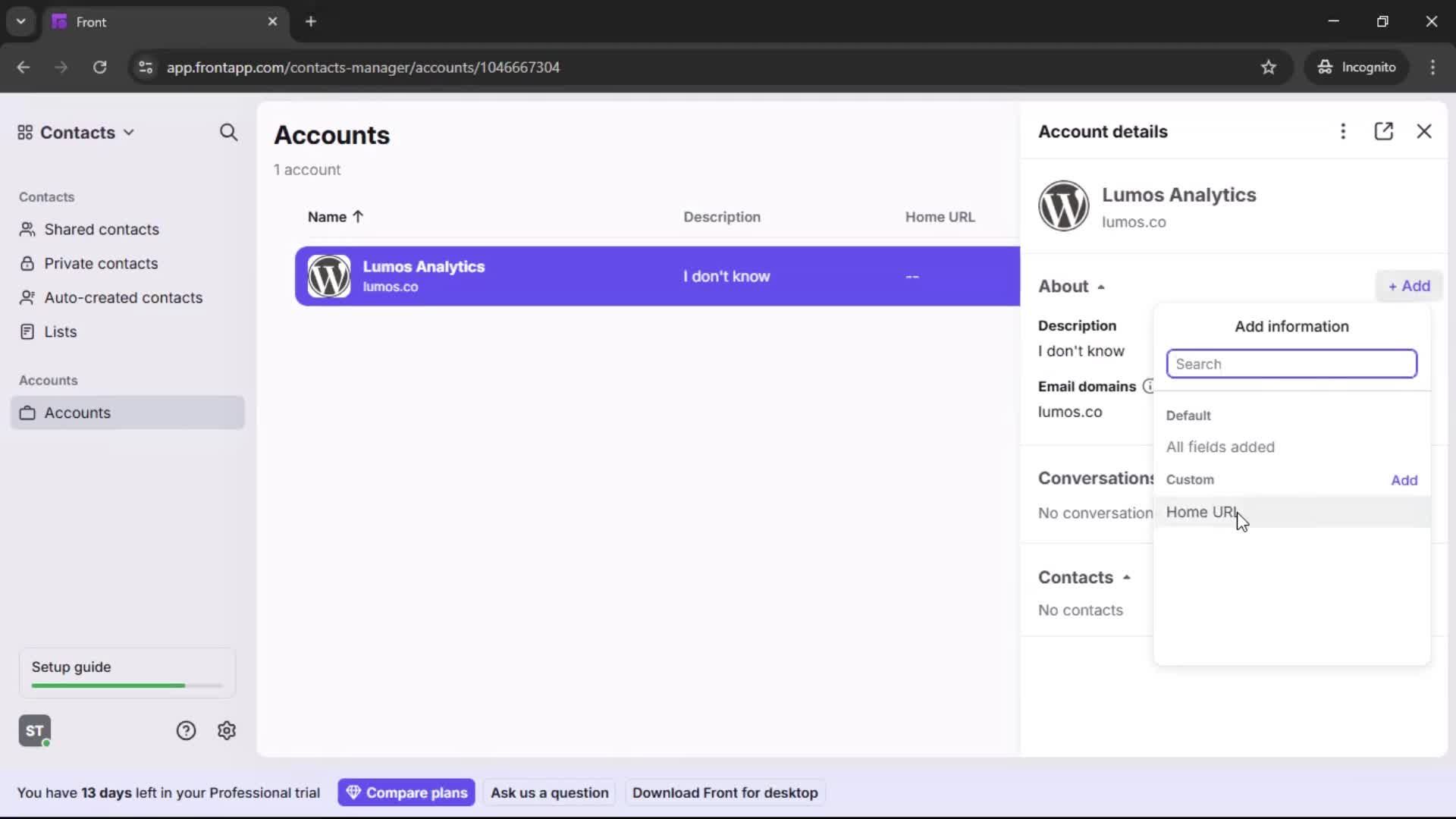Open the settings gear

pos(227,730)
